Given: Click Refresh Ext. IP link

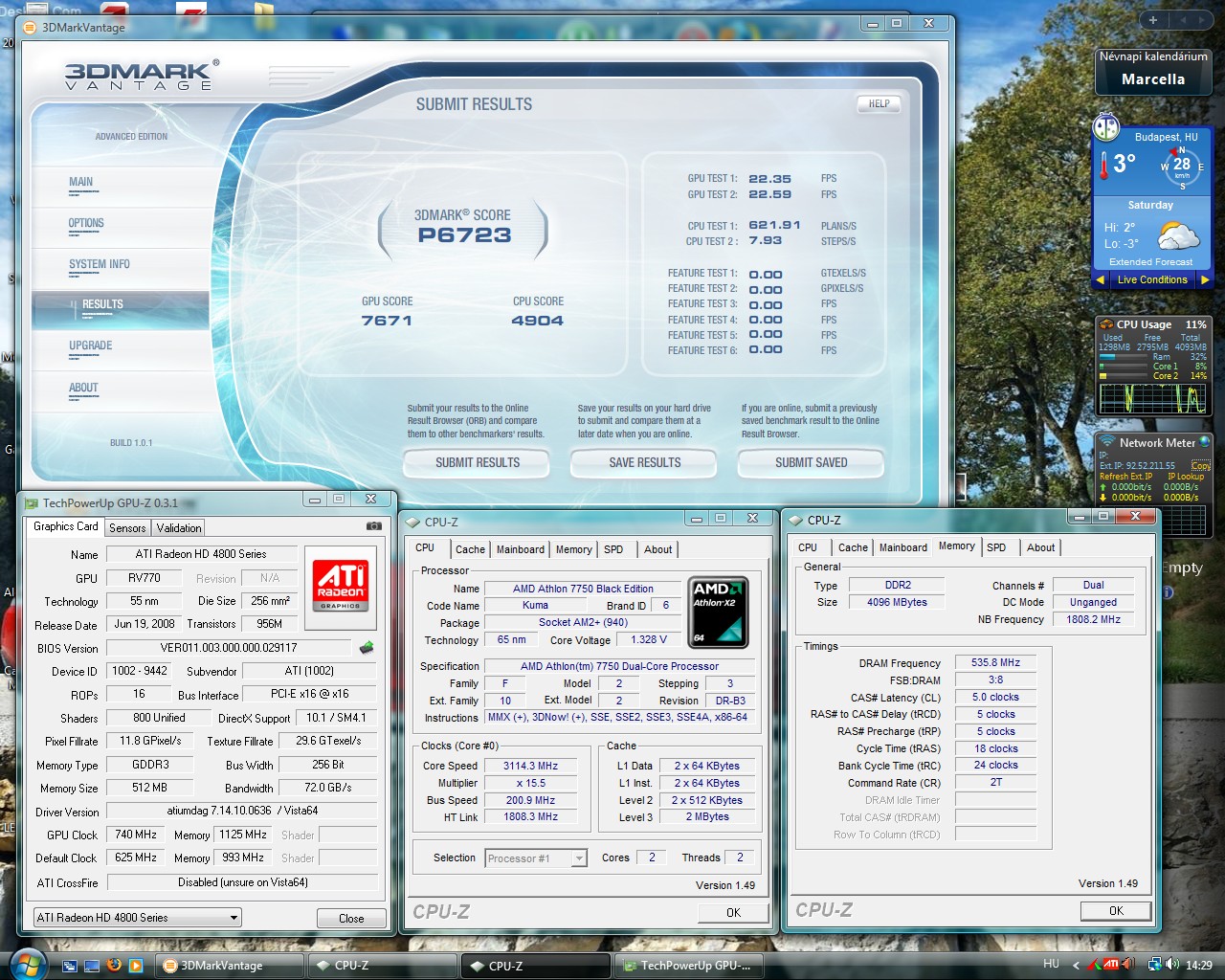Looking at the screenshot, I should pos(1125,476).
